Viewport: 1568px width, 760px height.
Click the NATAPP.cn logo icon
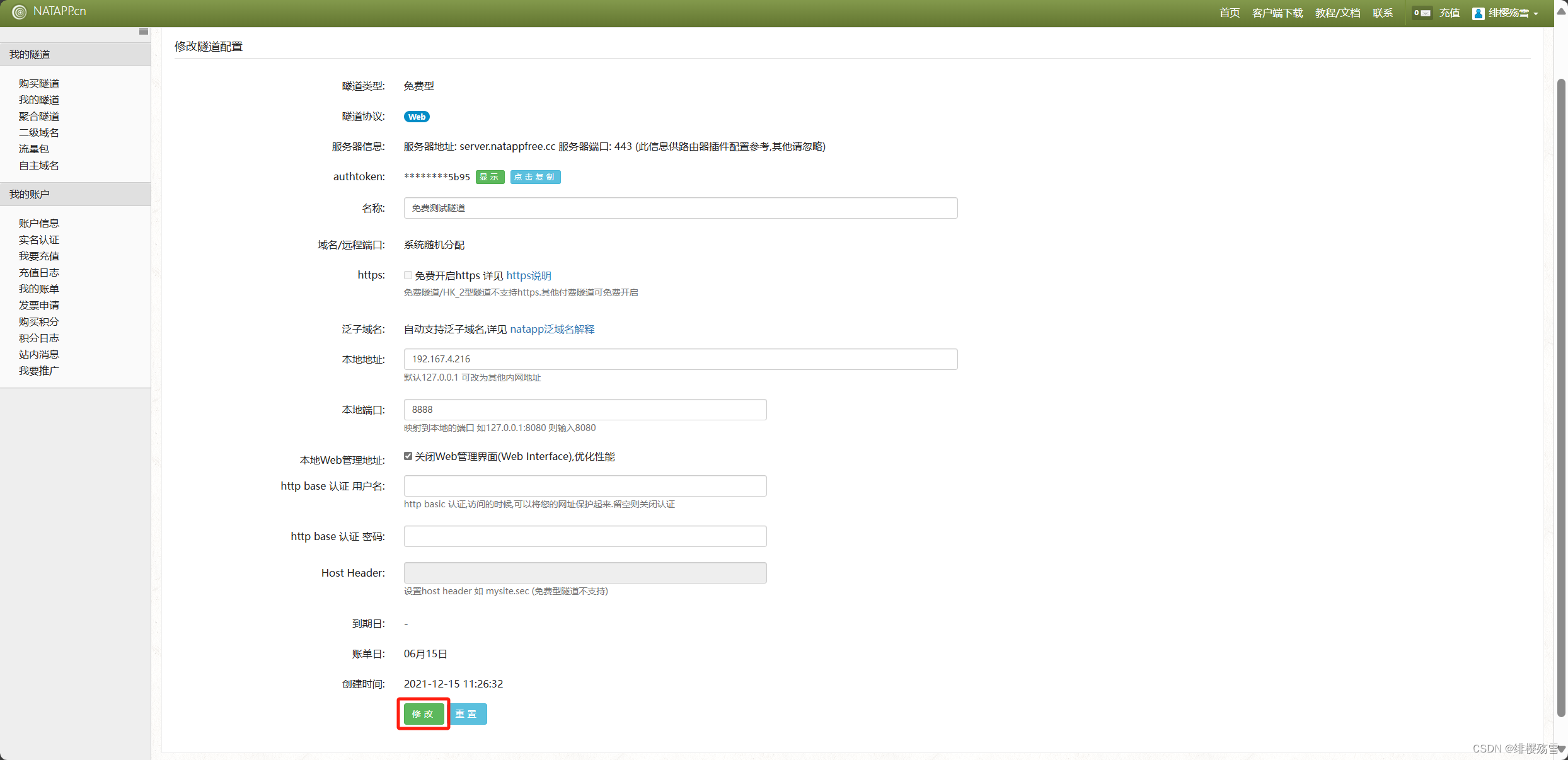click(x=19, y=12)
